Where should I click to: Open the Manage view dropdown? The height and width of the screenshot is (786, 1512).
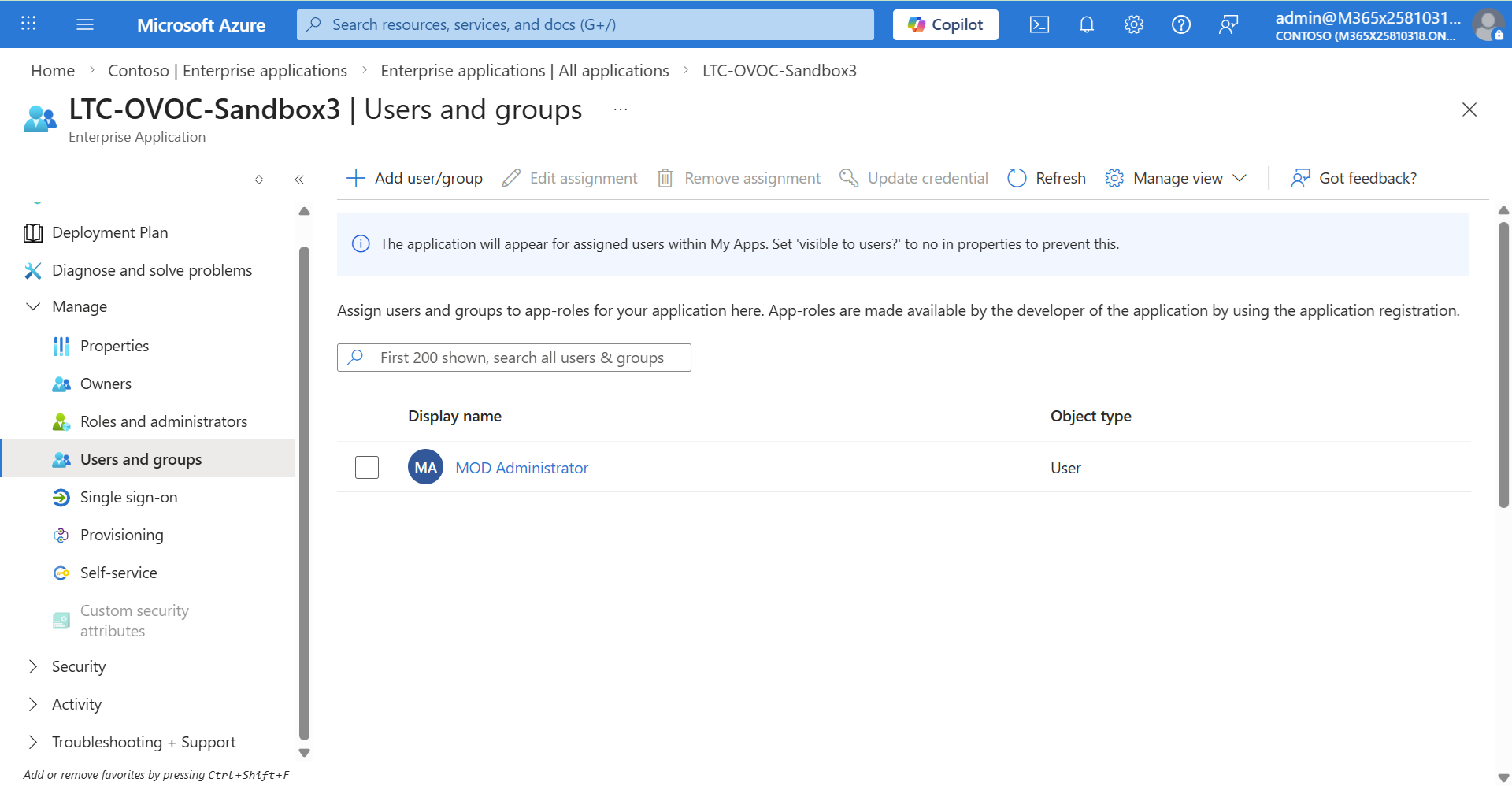point(1177,178)
